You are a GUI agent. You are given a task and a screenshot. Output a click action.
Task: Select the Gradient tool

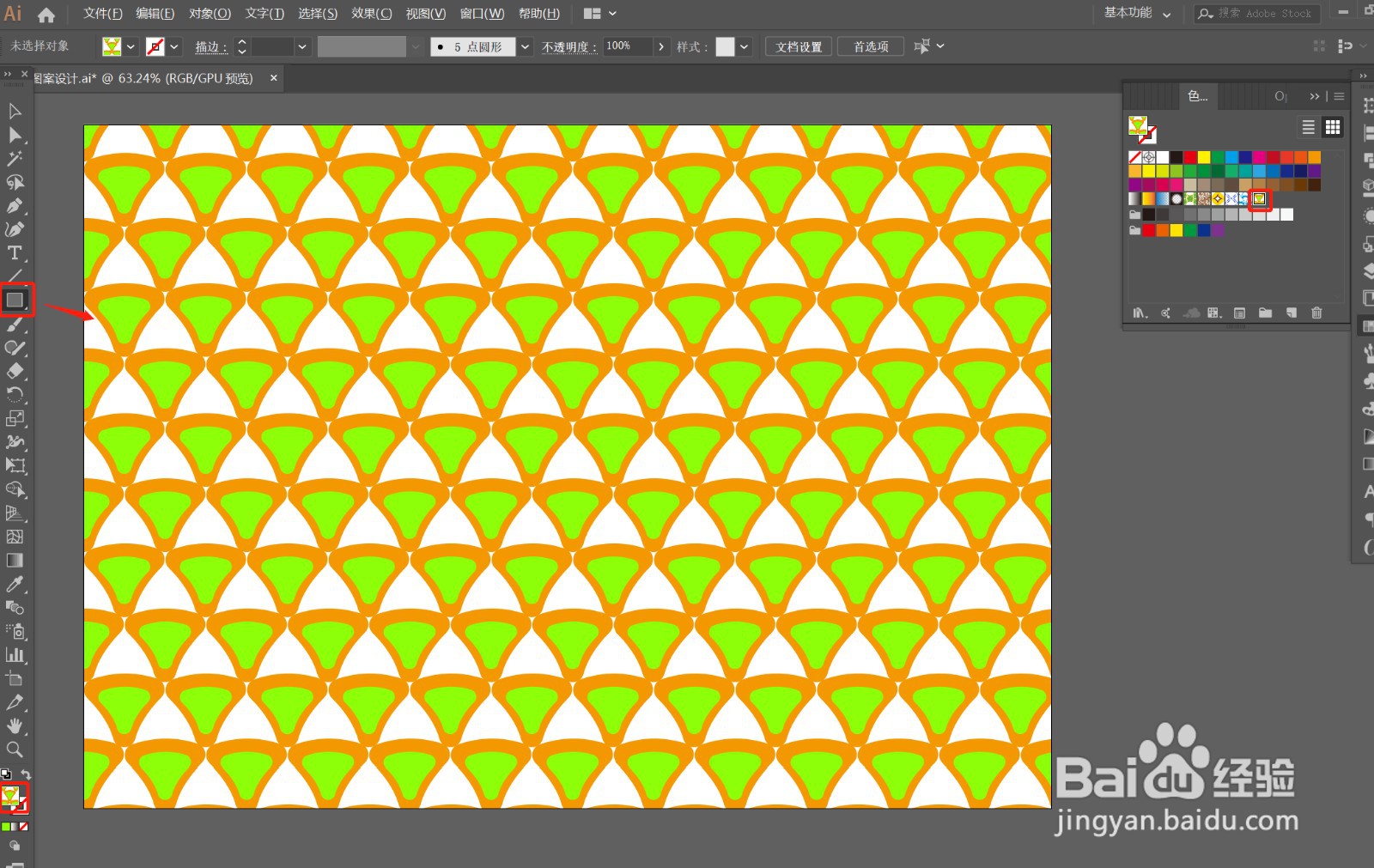pos(15,561)
